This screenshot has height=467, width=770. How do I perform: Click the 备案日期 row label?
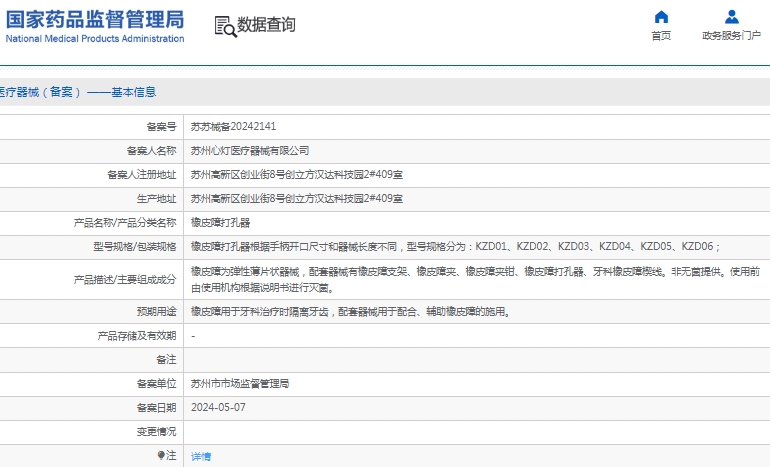click(157, 408)
